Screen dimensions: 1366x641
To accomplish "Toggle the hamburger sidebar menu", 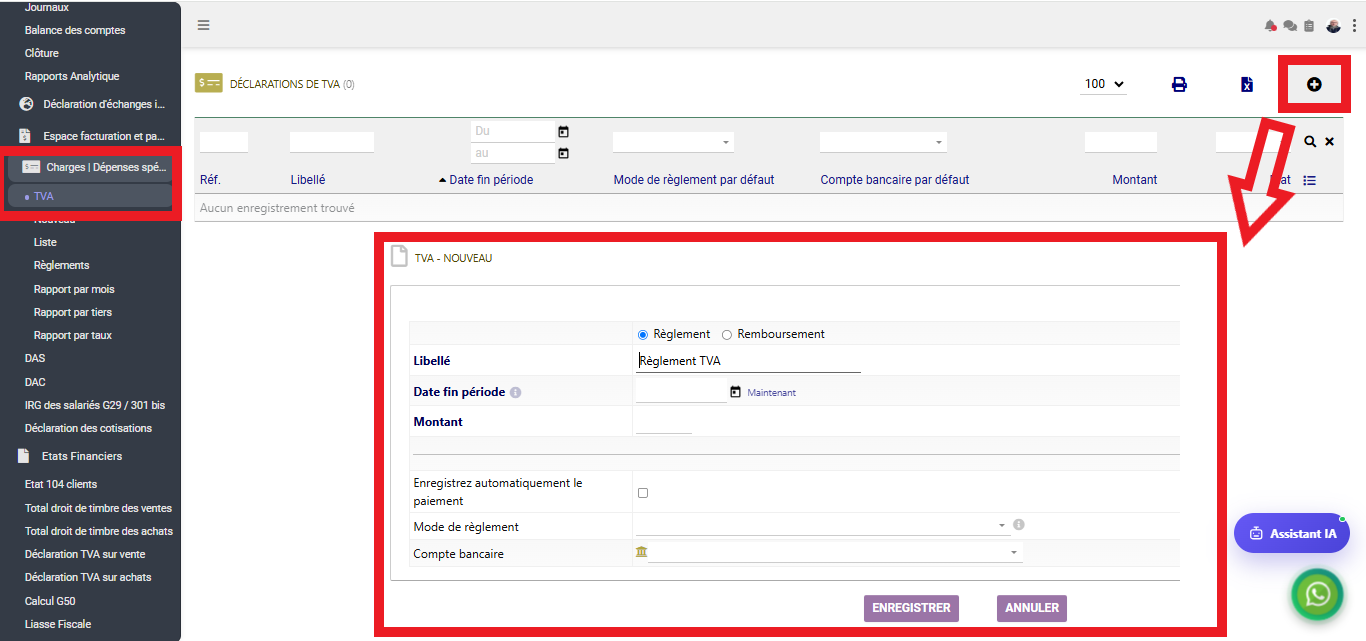I will 204,25.
